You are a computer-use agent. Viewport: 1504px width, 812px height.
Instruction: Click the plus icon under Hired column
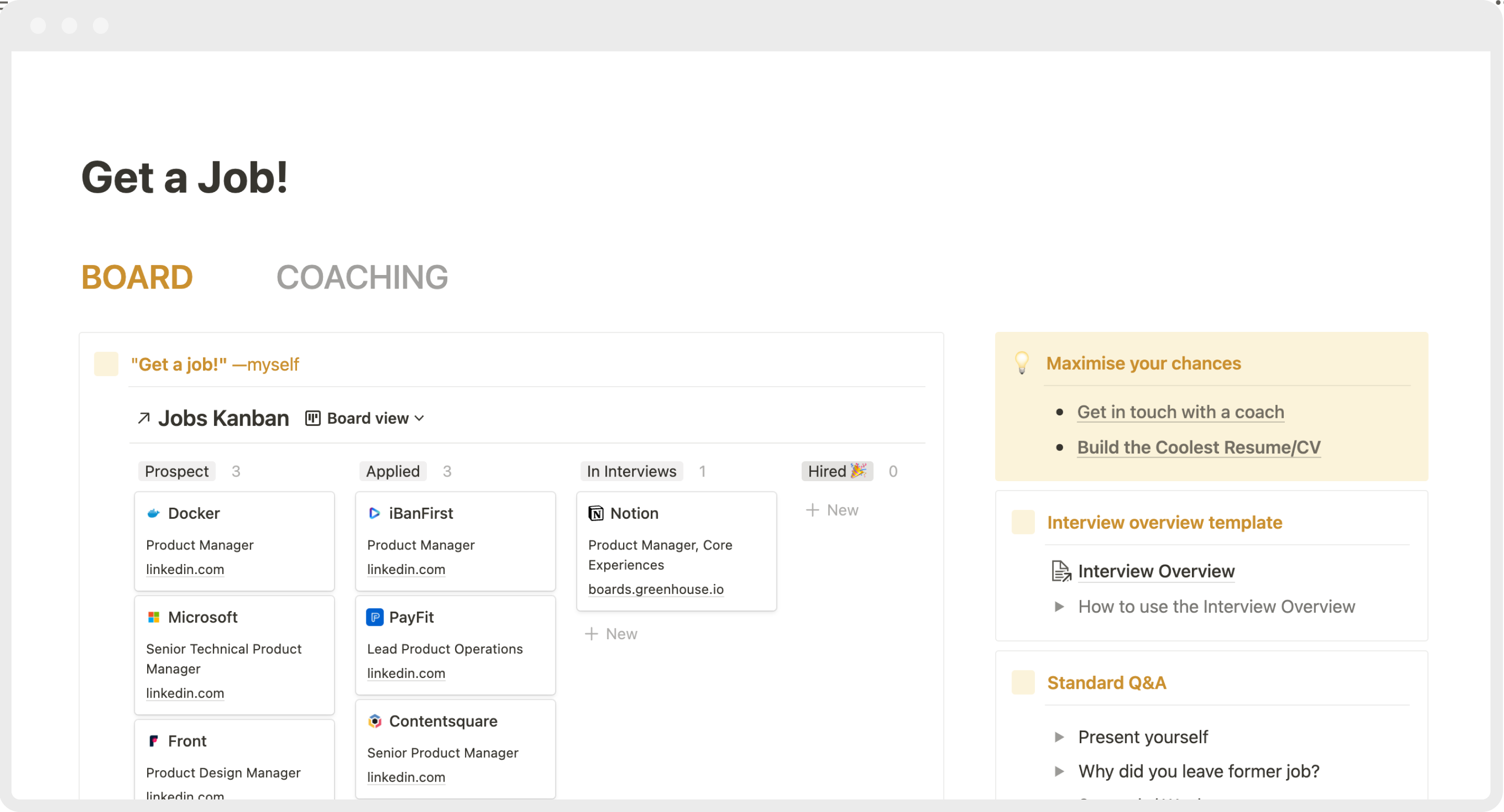(x=812, y=510)
